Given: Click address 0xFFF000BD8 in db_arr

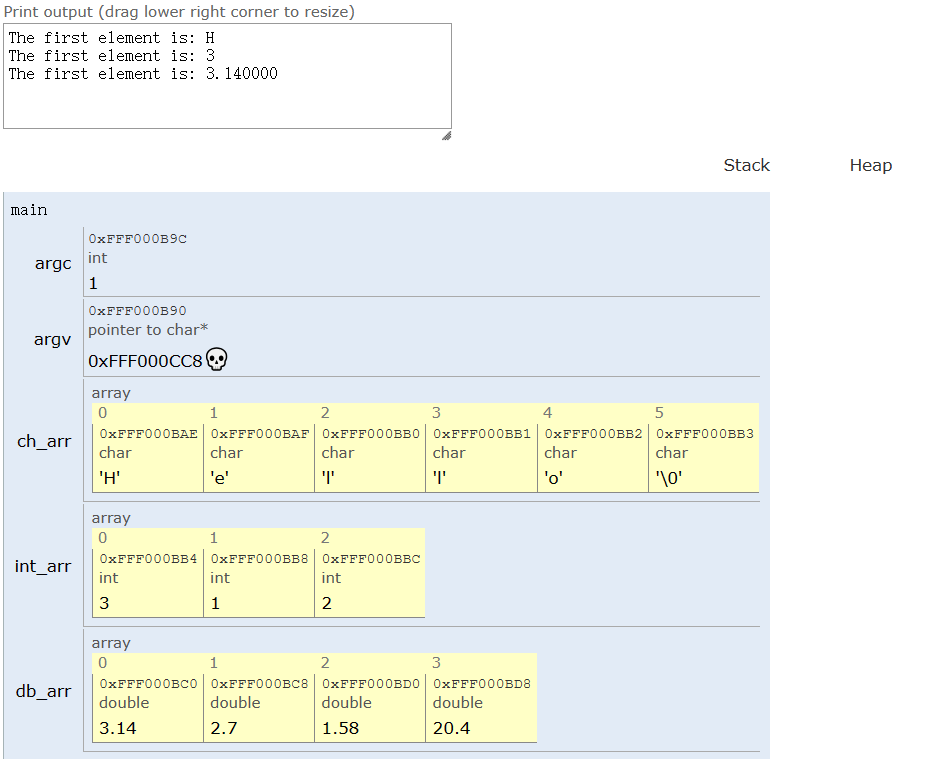Looking at the screenshot, I should [x=482, y=684].
